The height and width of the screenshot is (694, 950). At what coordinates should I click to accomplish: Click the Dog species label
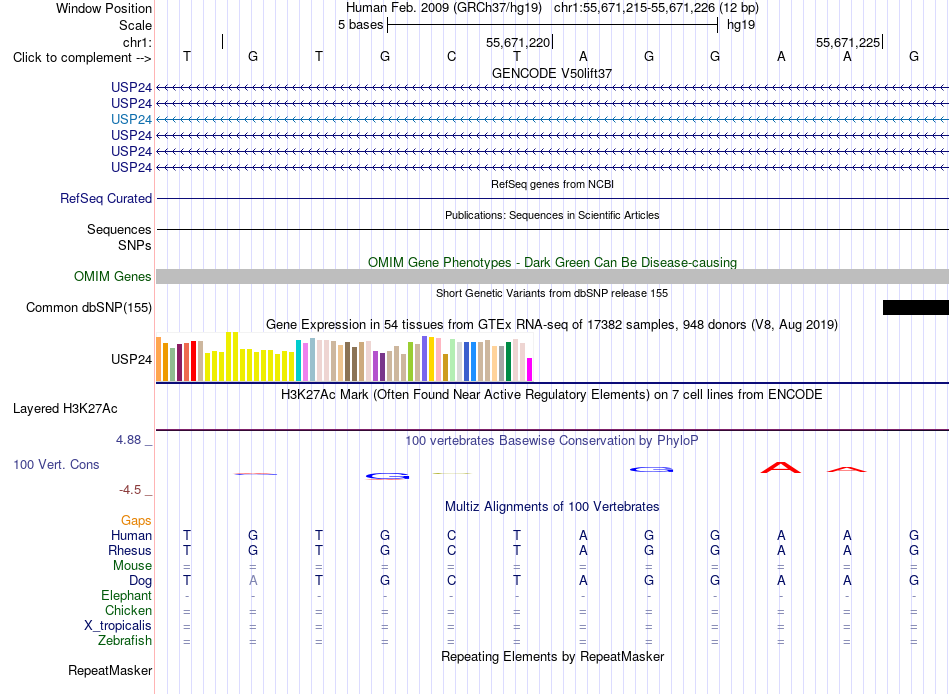(x=140, y=581)
